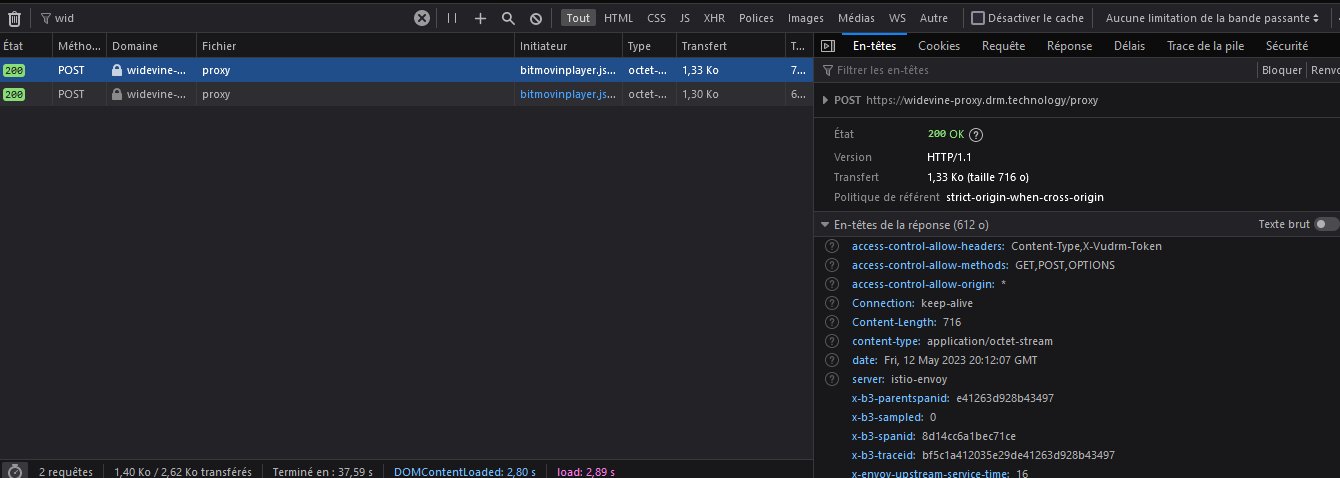Click the Bloquer button
Image resolution: width=1340 pixels, height=478 pixels.
click(1281, 70)
